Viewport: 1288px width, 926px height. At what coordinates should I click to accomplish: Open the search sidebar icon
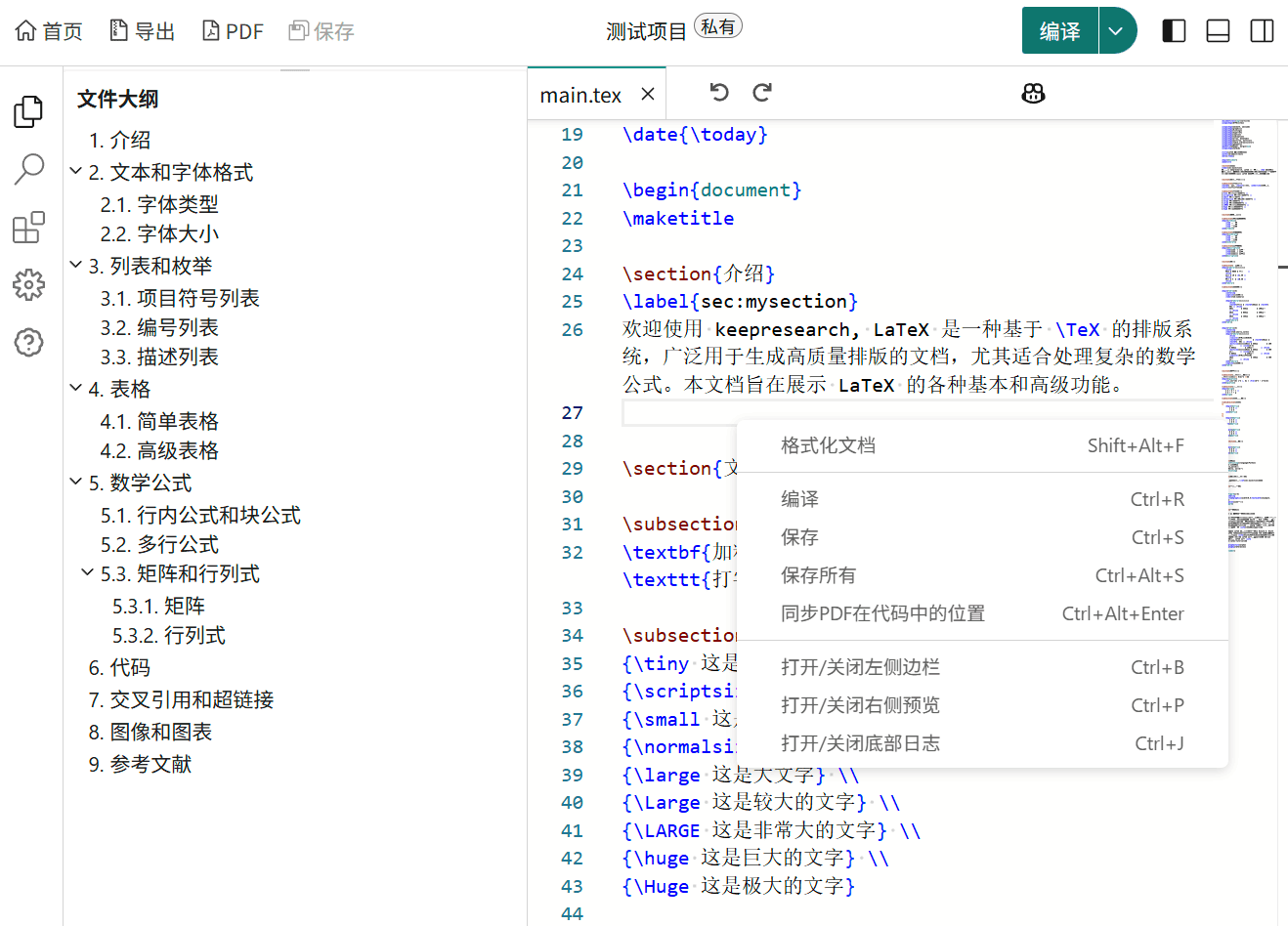click(29, 169)
